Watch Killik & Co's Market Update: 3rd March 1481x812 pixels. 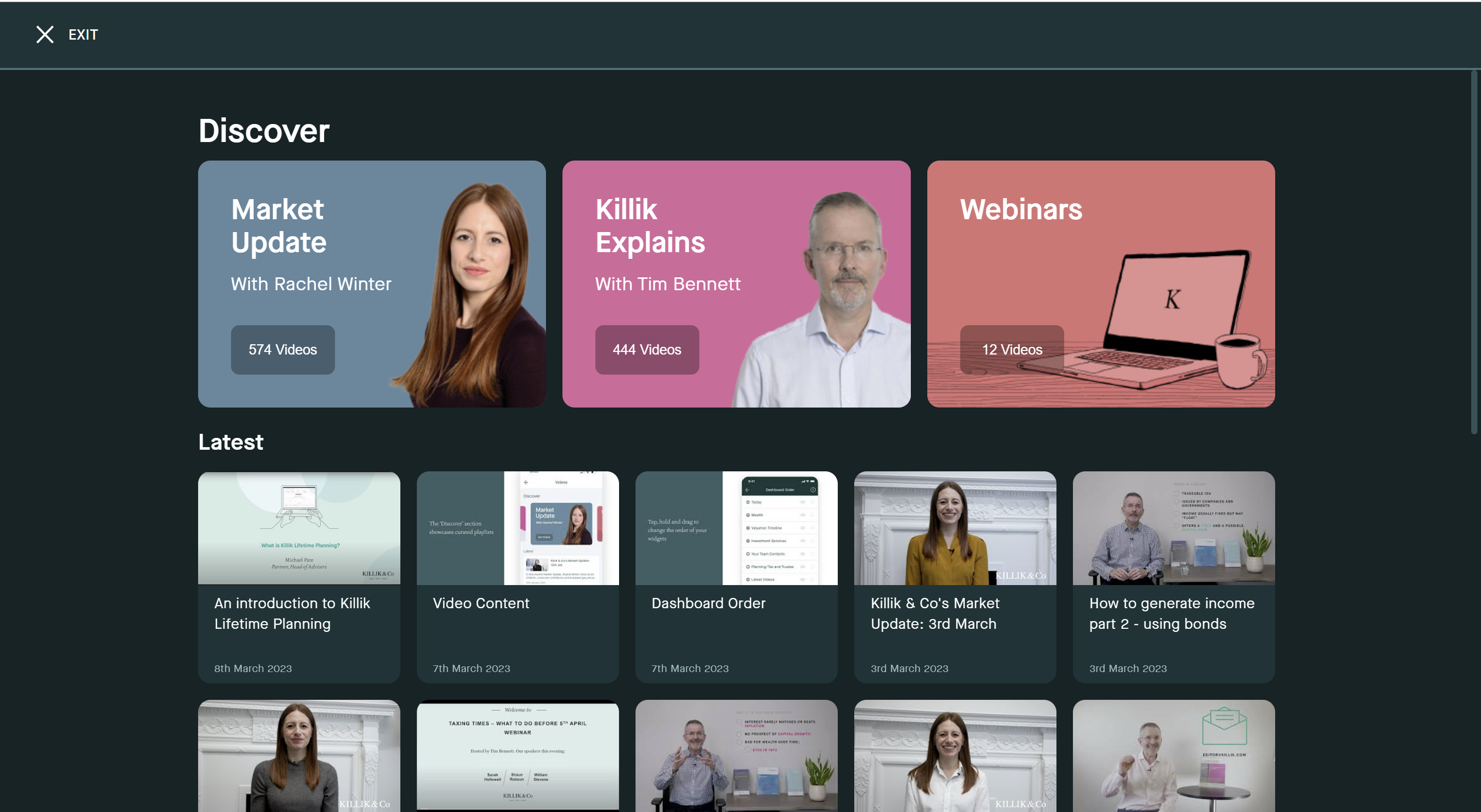(955, 527)
